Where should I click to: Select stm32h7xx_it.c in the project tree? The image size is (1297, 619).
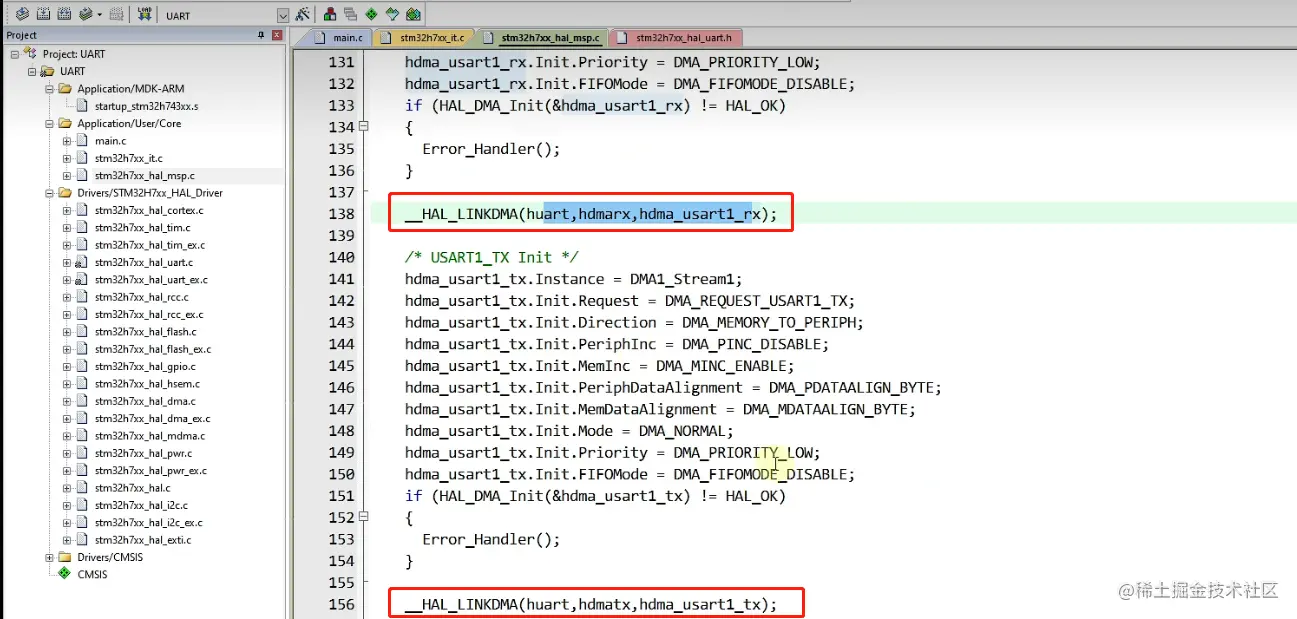click(128, 158)
